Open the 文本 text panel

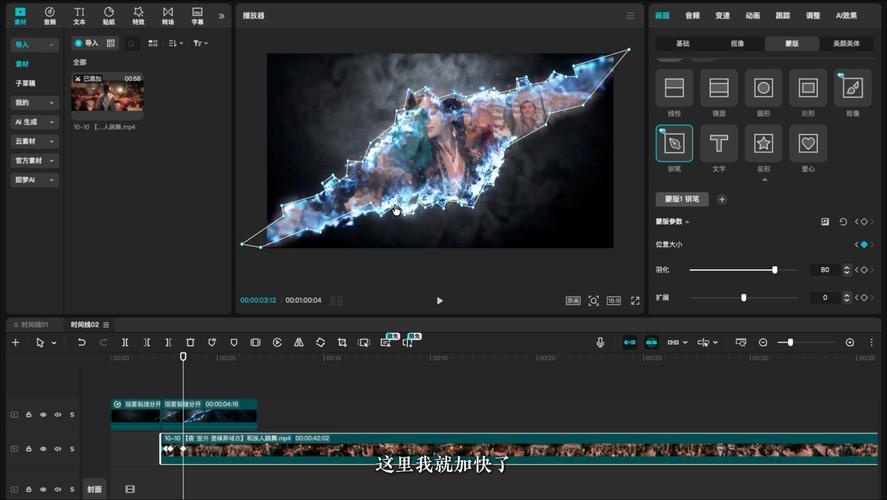79,16
